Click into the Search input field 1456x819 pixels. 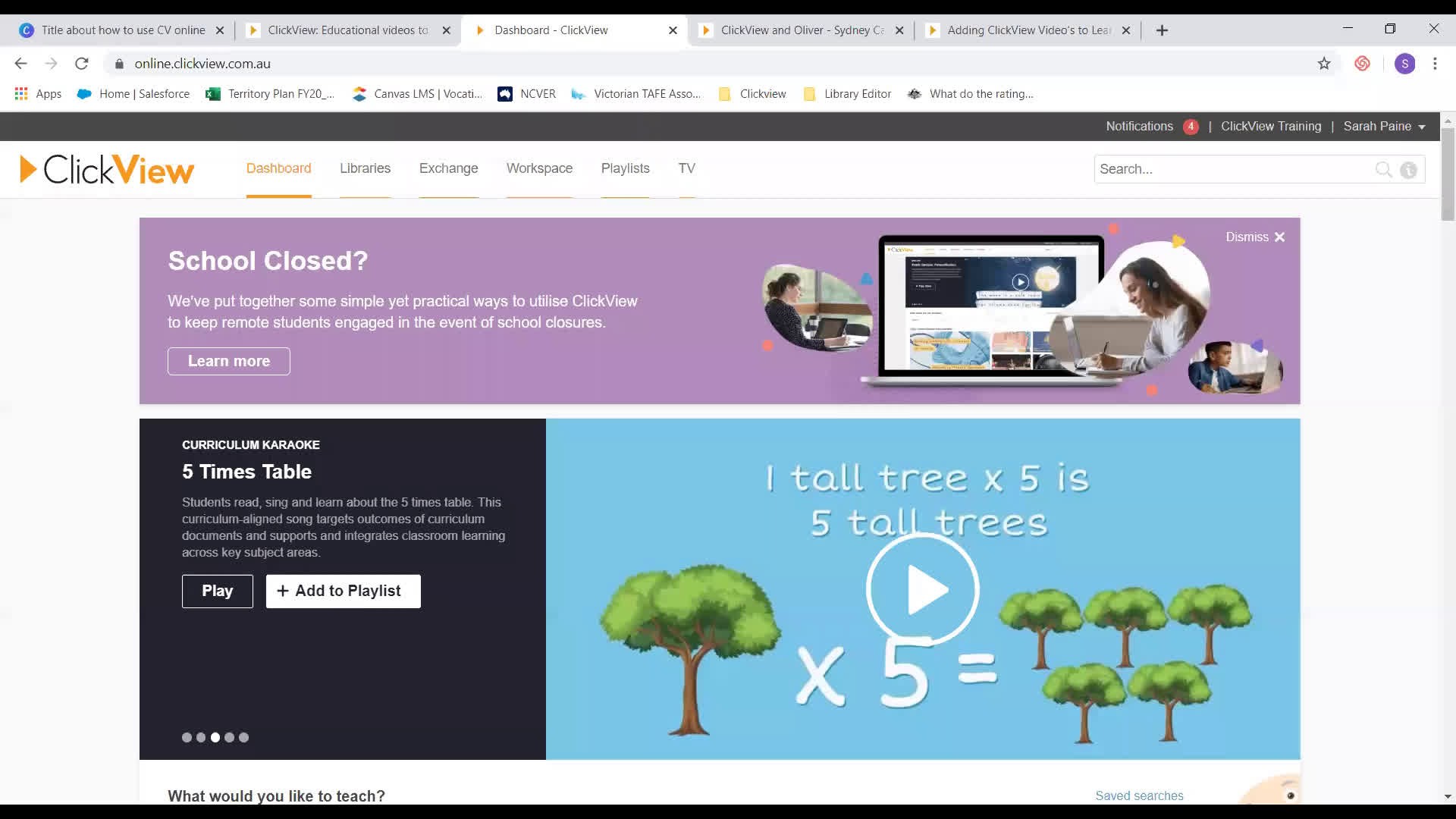pos(1228,170)
